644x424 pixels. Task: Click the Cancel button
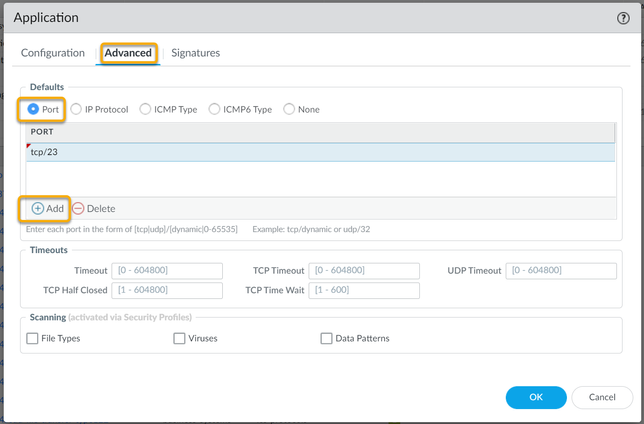coord(602,397)
